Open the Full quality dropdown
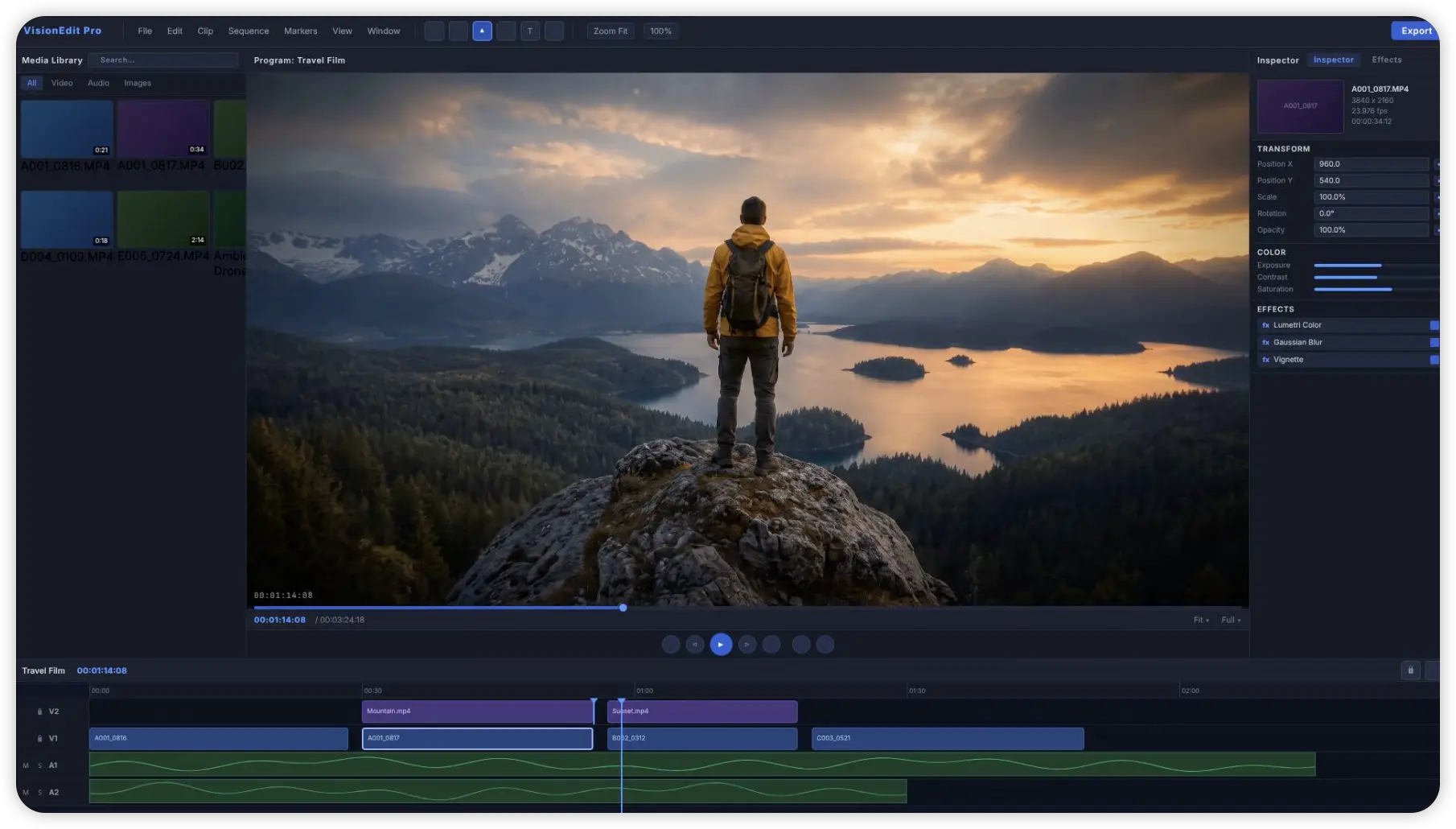This screenshot has width=1456, height=829. tap(1231, 620)
